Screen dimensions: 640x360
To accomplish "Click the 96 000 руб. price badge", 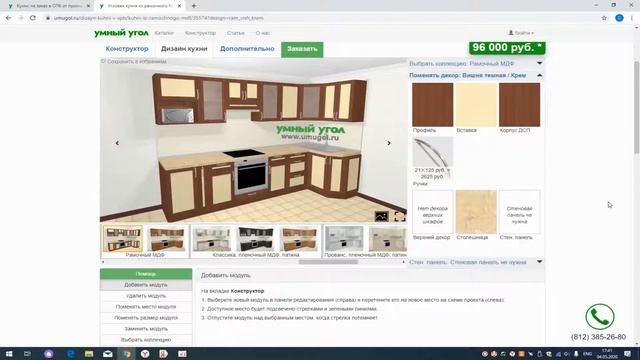I will tap(507, 48).
